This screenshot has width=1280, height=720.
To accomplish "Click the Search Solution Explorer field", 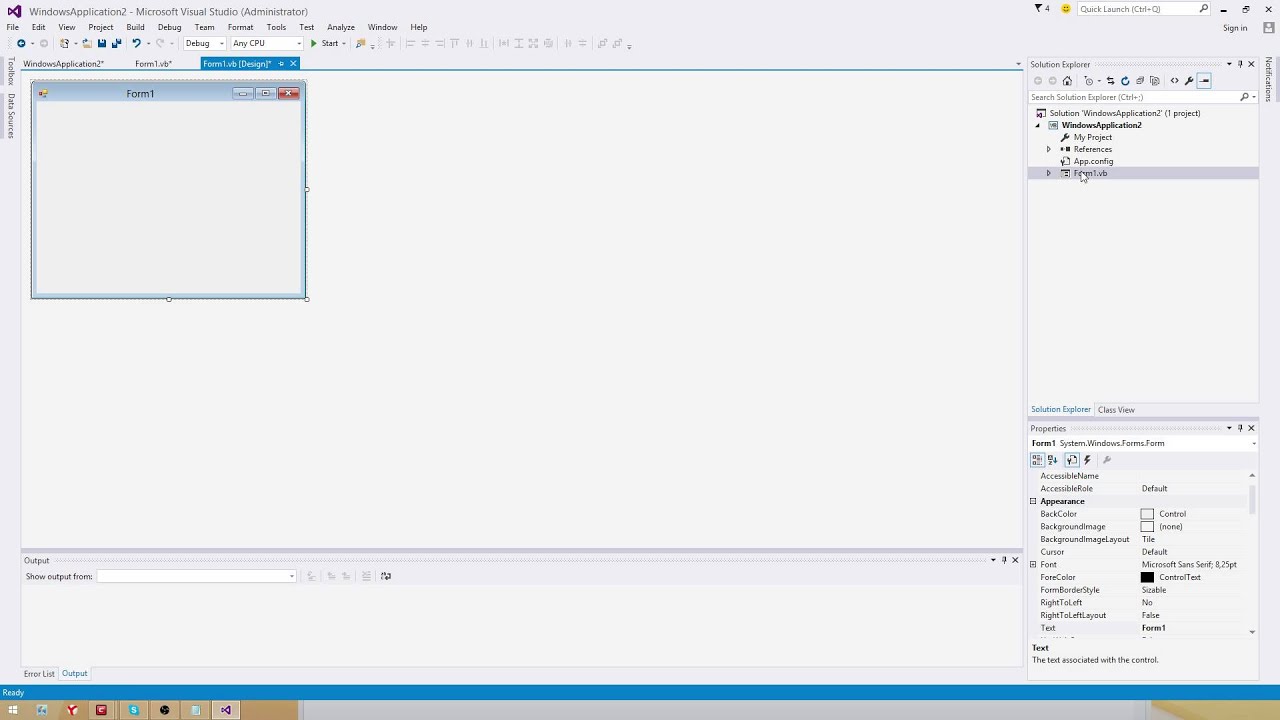I will (x=1143, y=97).
